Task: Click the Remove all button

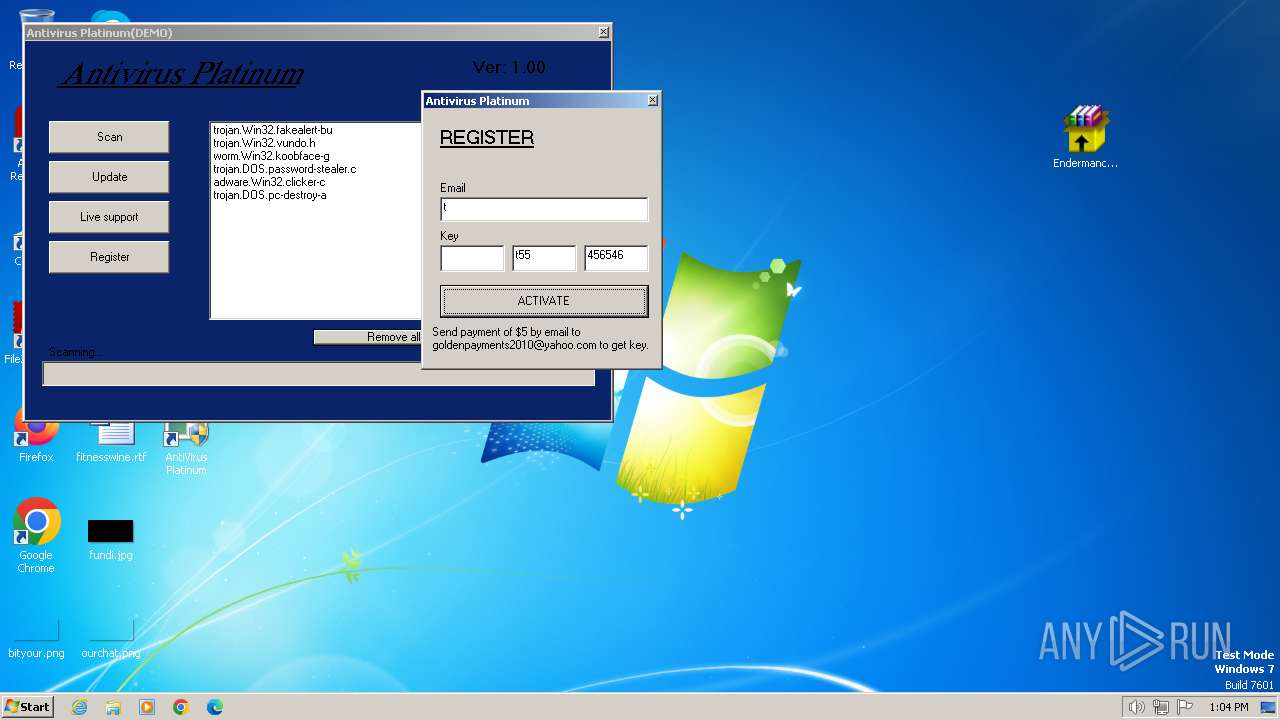Action: point(368,337)
